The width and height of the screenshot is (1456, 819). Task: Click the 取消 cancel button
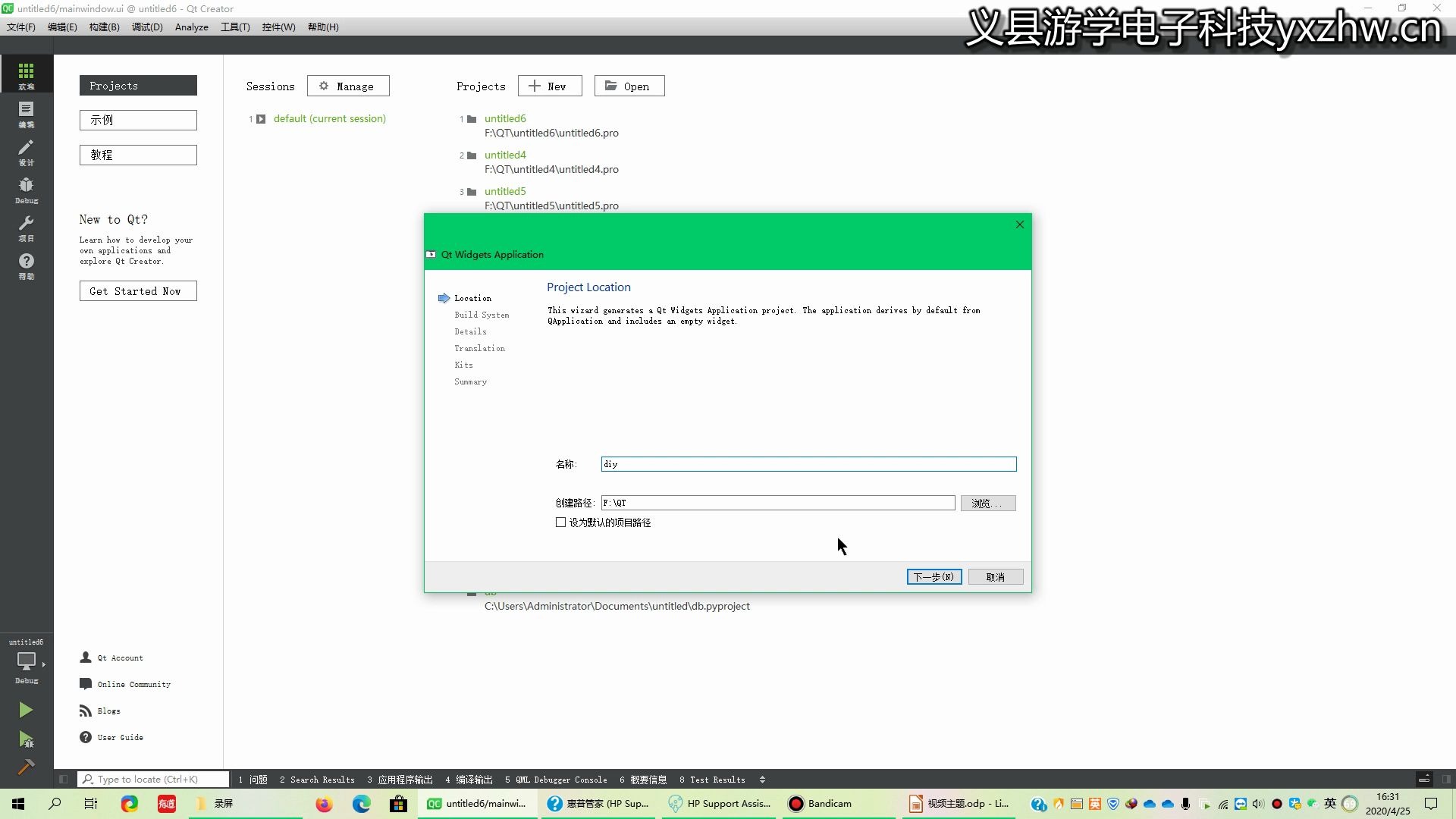[x=996, y=577]
